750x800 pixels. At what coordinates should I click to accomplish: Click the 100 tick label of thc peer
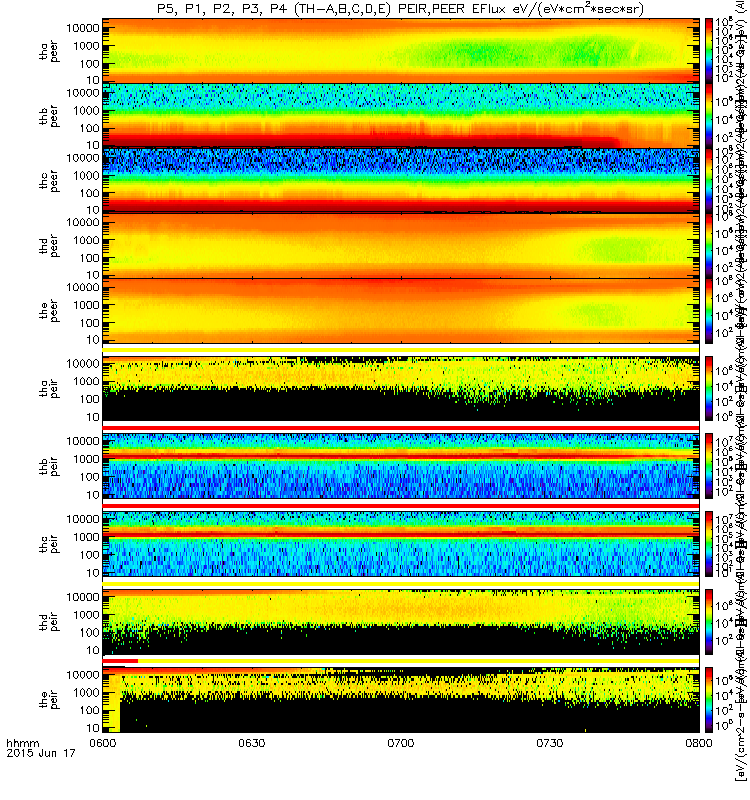[89, 193]
